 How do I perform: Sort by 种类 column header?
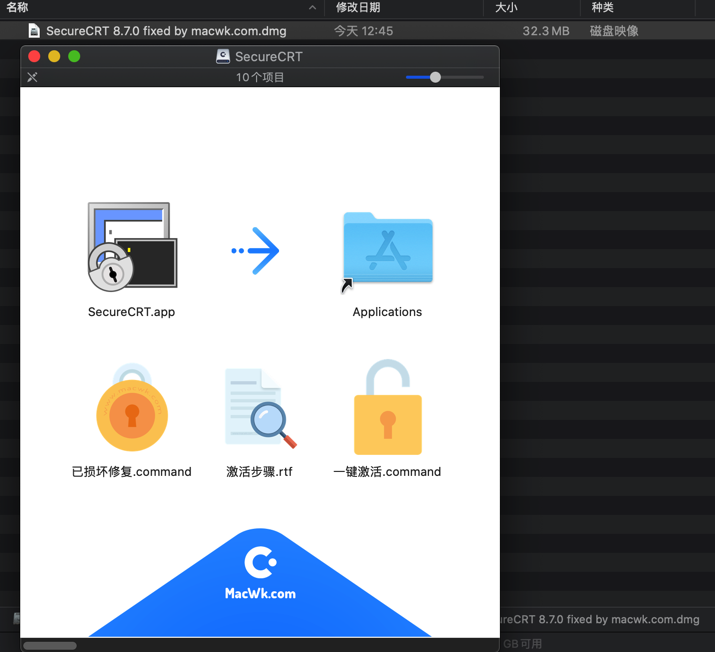pos(602,7)
